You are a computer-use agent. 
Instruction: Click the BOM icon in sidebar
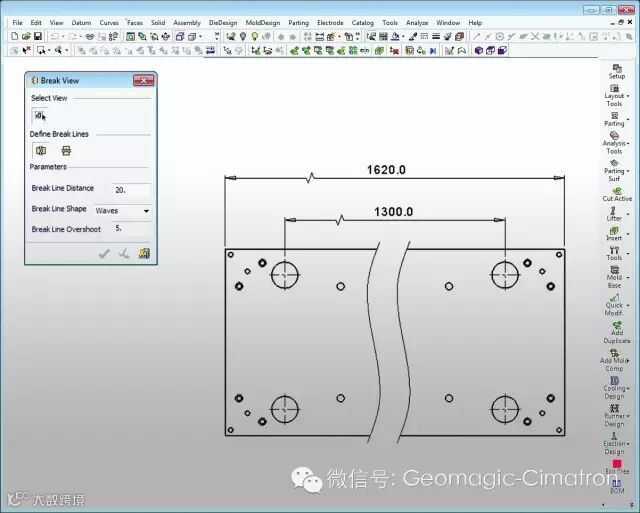(617, 486)
